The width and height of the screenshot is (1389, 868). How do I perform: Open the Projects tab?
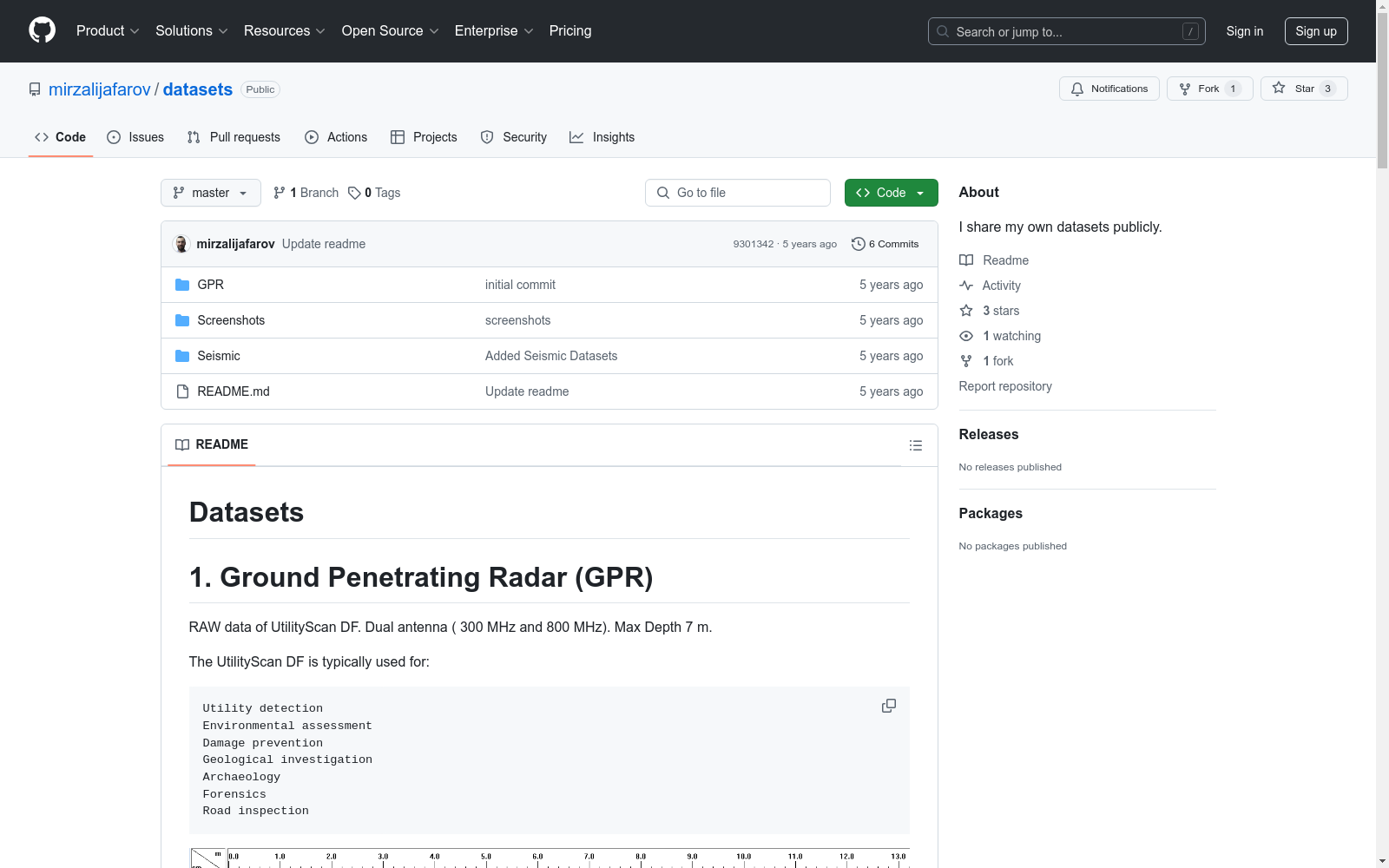(424, 137)
